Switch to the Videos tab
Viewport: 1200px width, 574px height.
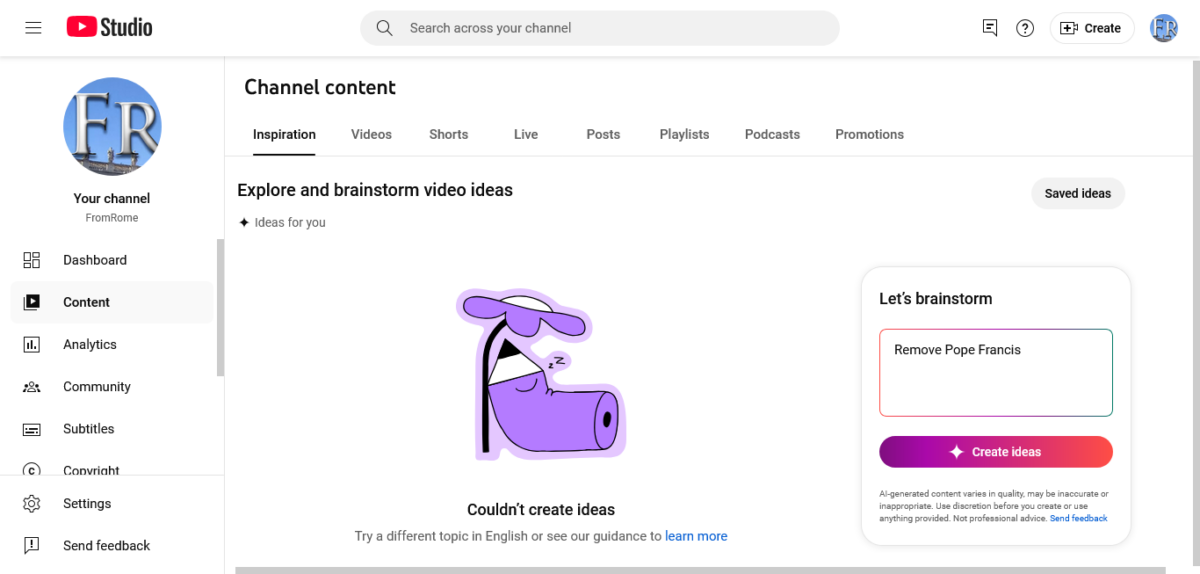click(x=371, y=134)
